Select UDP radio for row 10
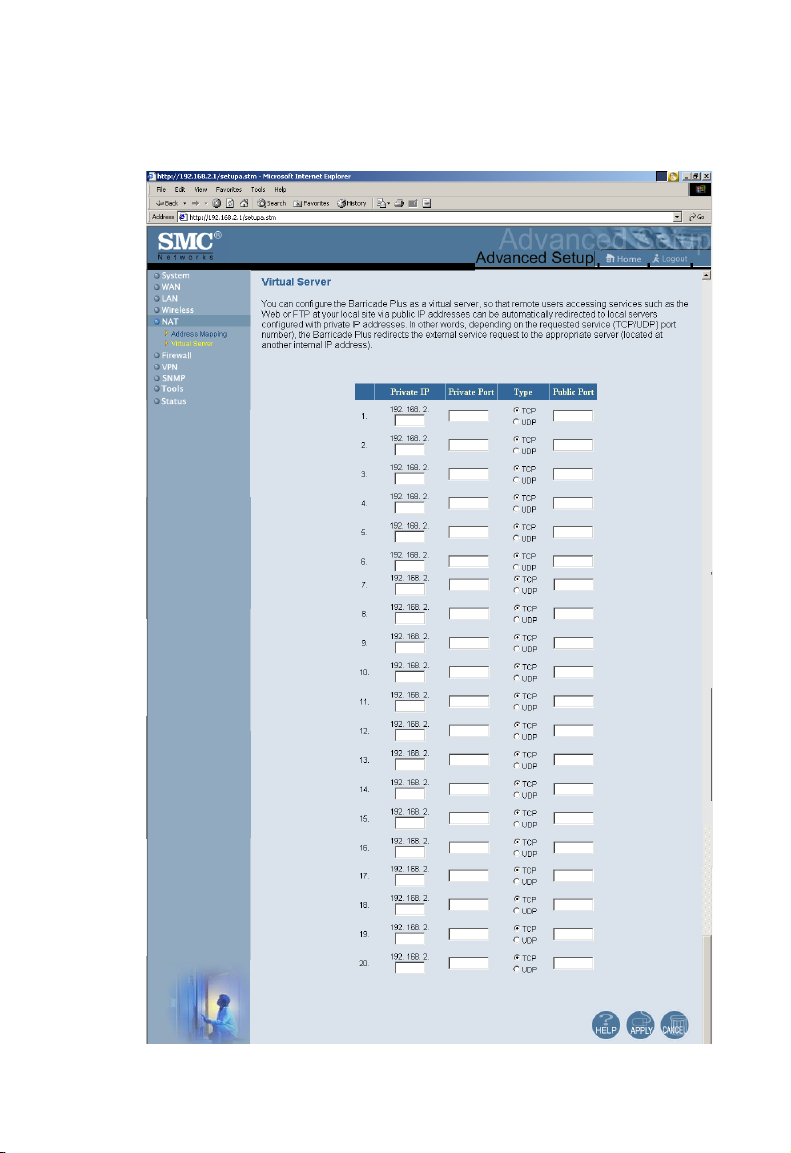 tap(516, 678)
